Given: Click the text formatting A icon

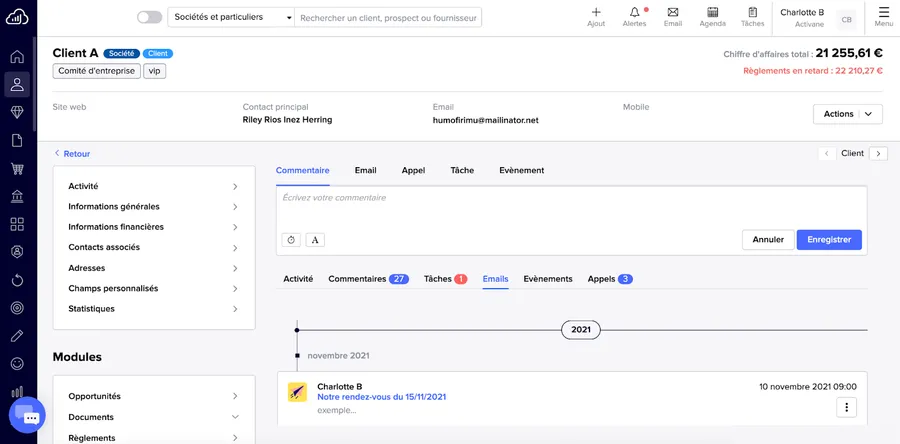Looking at the screenshot, I should click(315, 240).
